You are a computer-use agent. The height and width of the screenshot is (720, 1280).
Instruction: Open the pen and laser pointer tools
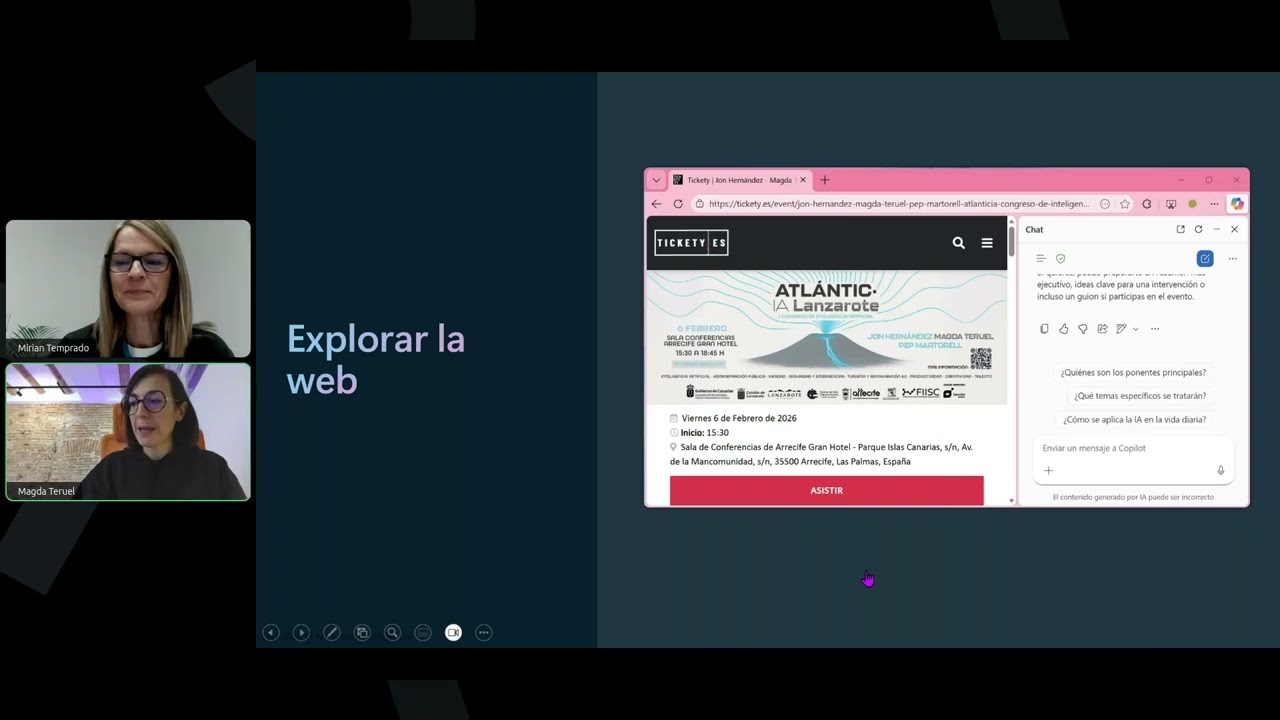pos(332,632)
